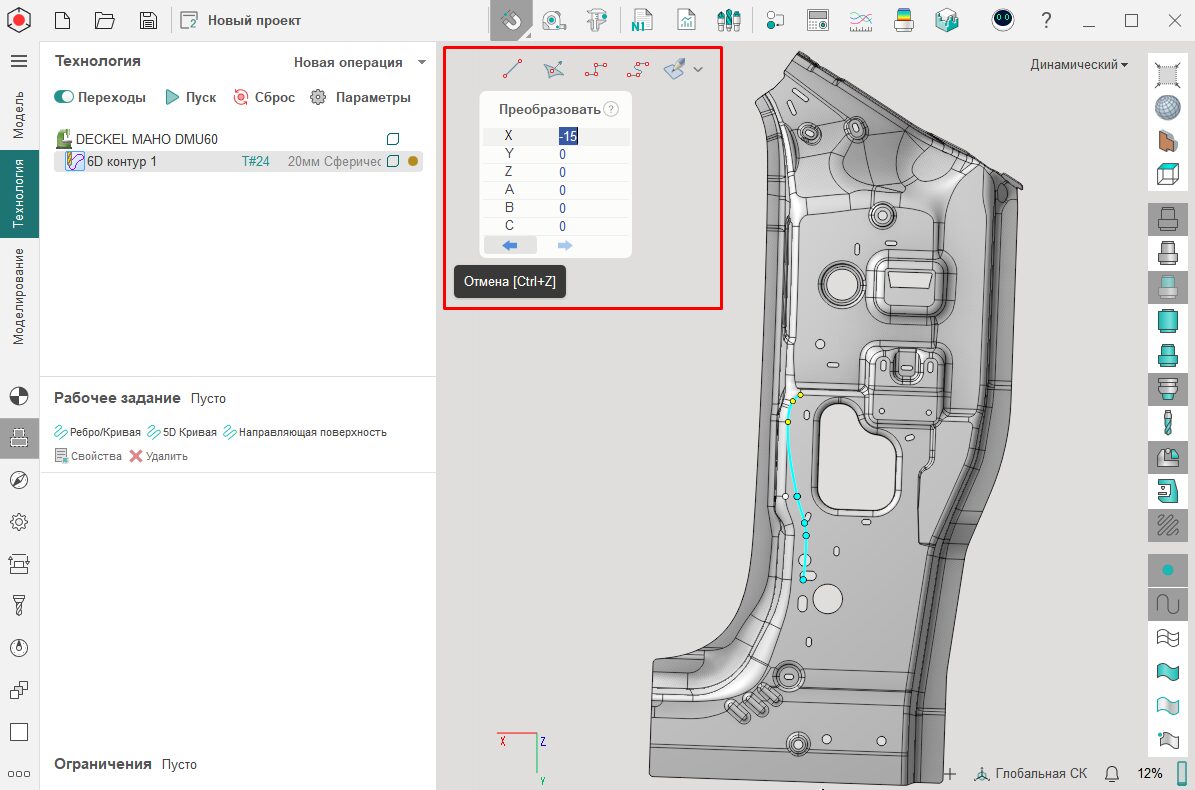The height and width of the screenshot is (790, 1195).
Task: Toggle checkbox on 6D контур 1 row
Action: click(393, 161)
